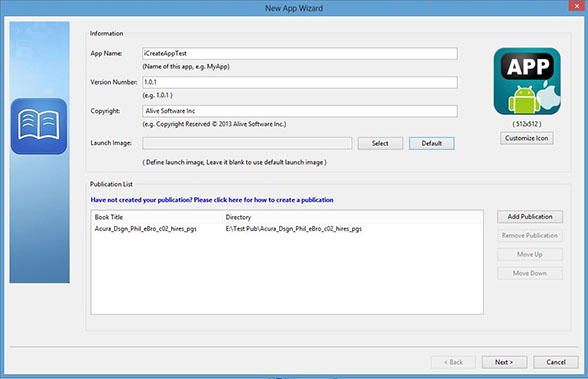Click the Move Down button
The image size is (588, 379).
pos(530,273)
